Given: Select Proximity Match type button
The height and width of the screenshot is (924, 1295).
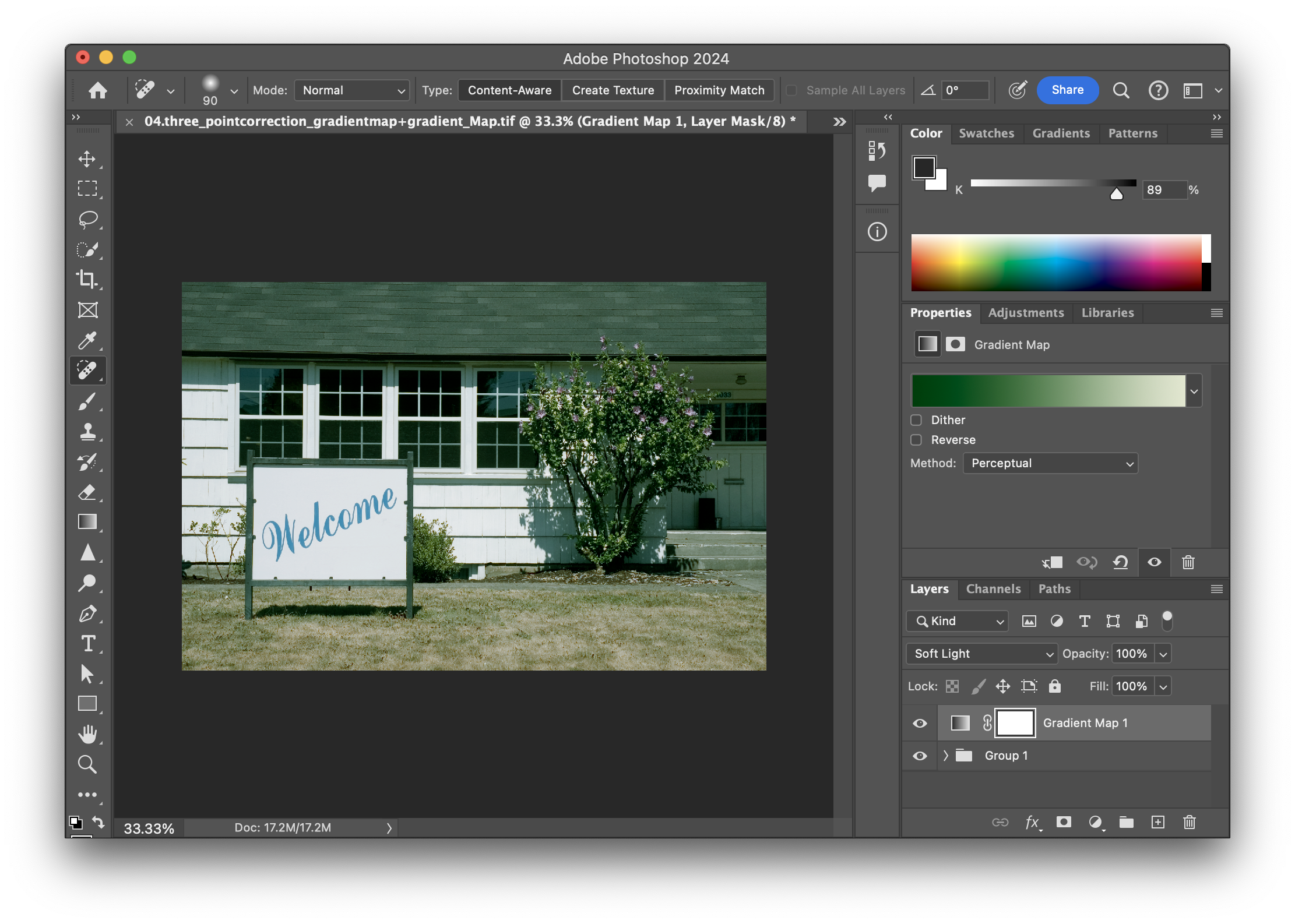Looking at the screenshot, I should (x=719, y=90).
